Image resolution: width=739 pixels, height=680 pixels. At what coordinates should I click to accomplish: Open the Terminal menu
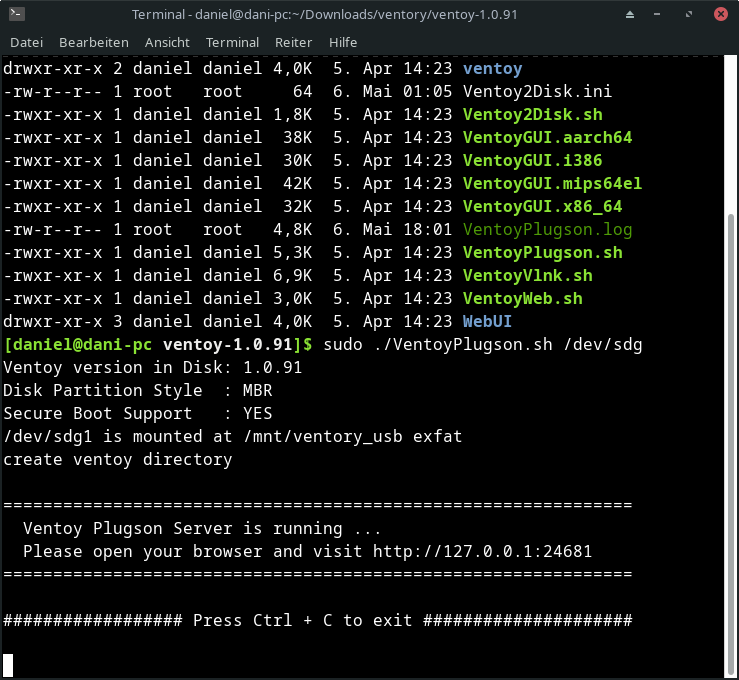click(232, 42)
